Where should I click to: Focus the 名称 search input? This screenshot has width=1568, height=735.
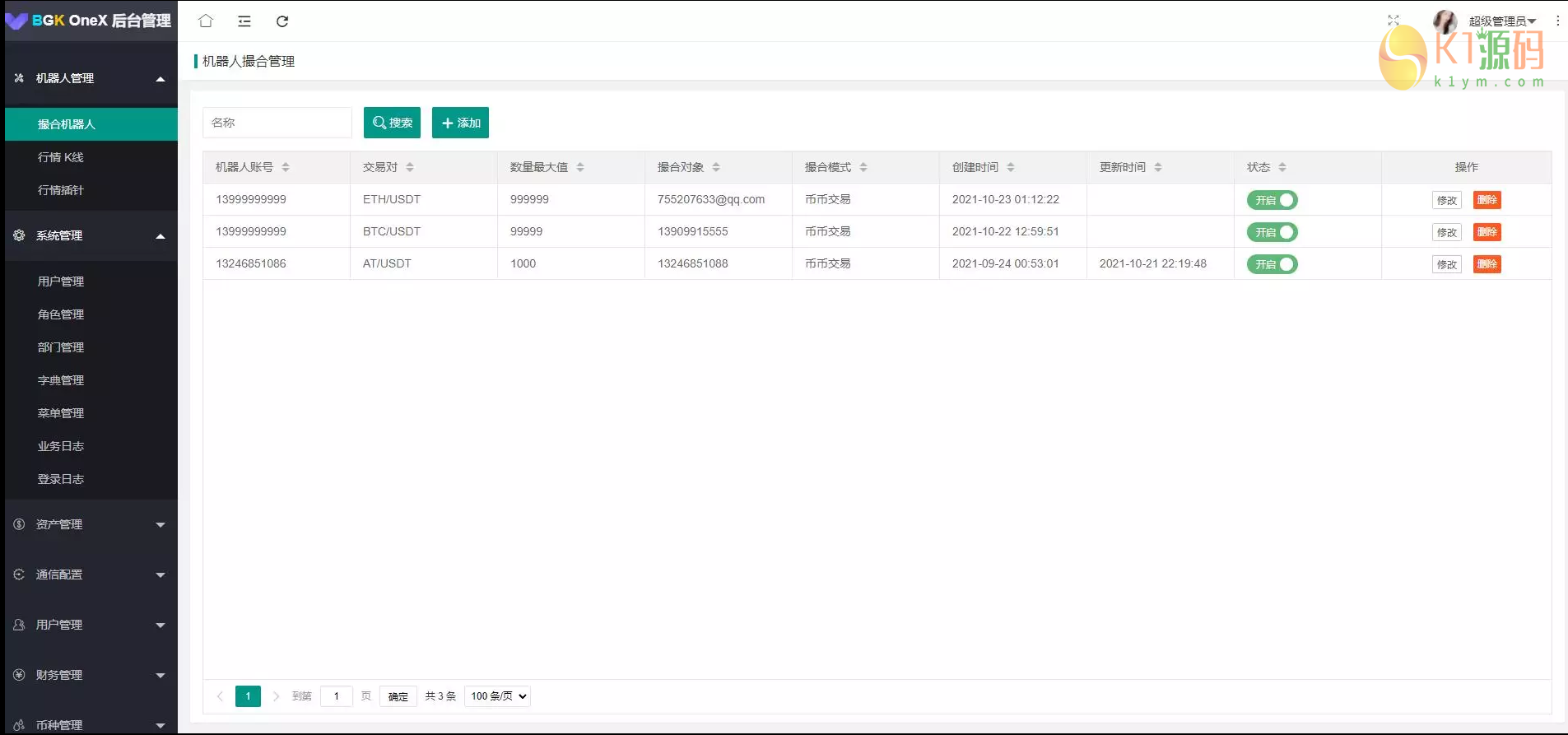277,123
